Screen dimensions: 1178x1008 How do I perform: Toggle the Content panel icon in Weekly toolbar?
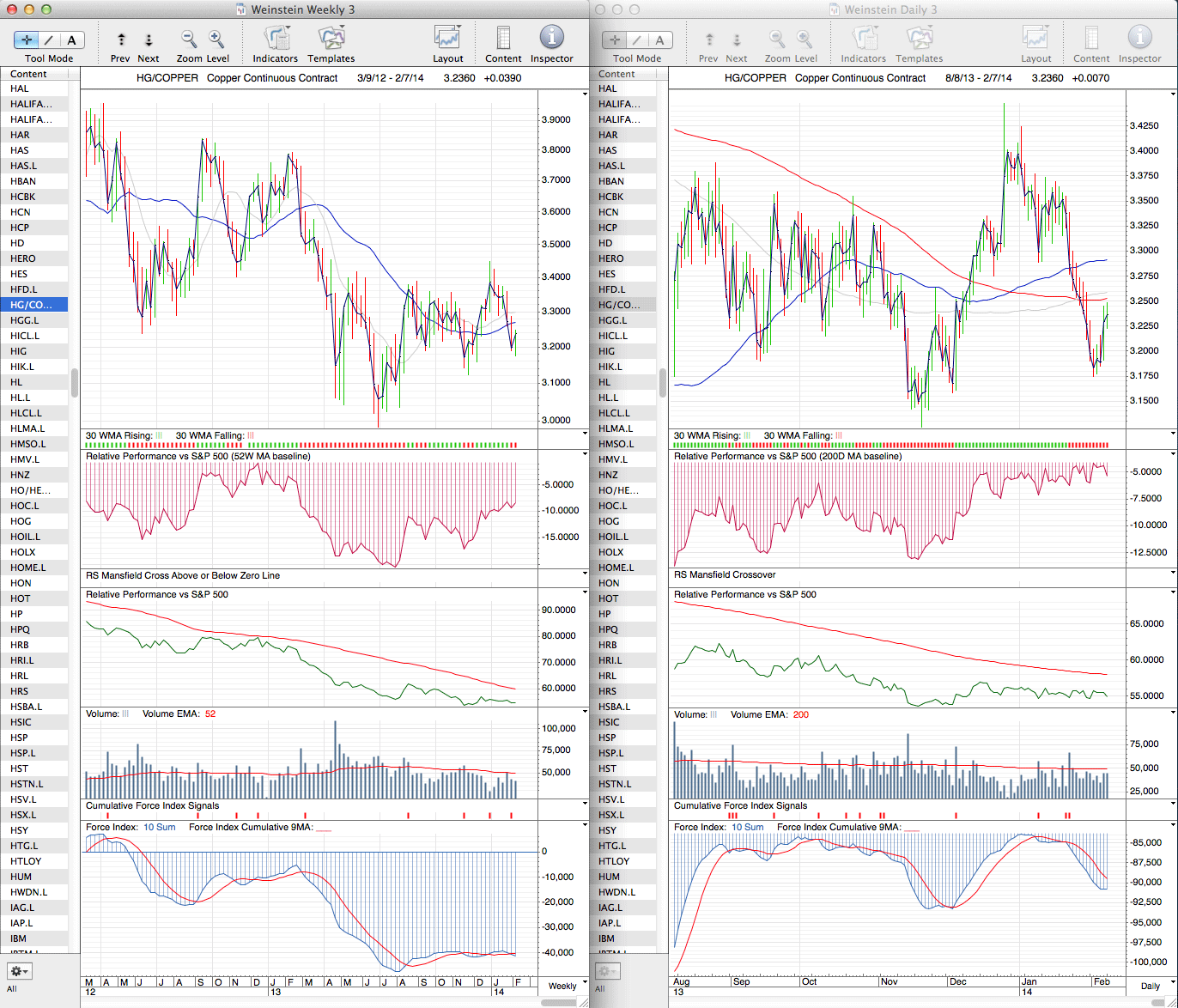(503, 39)
